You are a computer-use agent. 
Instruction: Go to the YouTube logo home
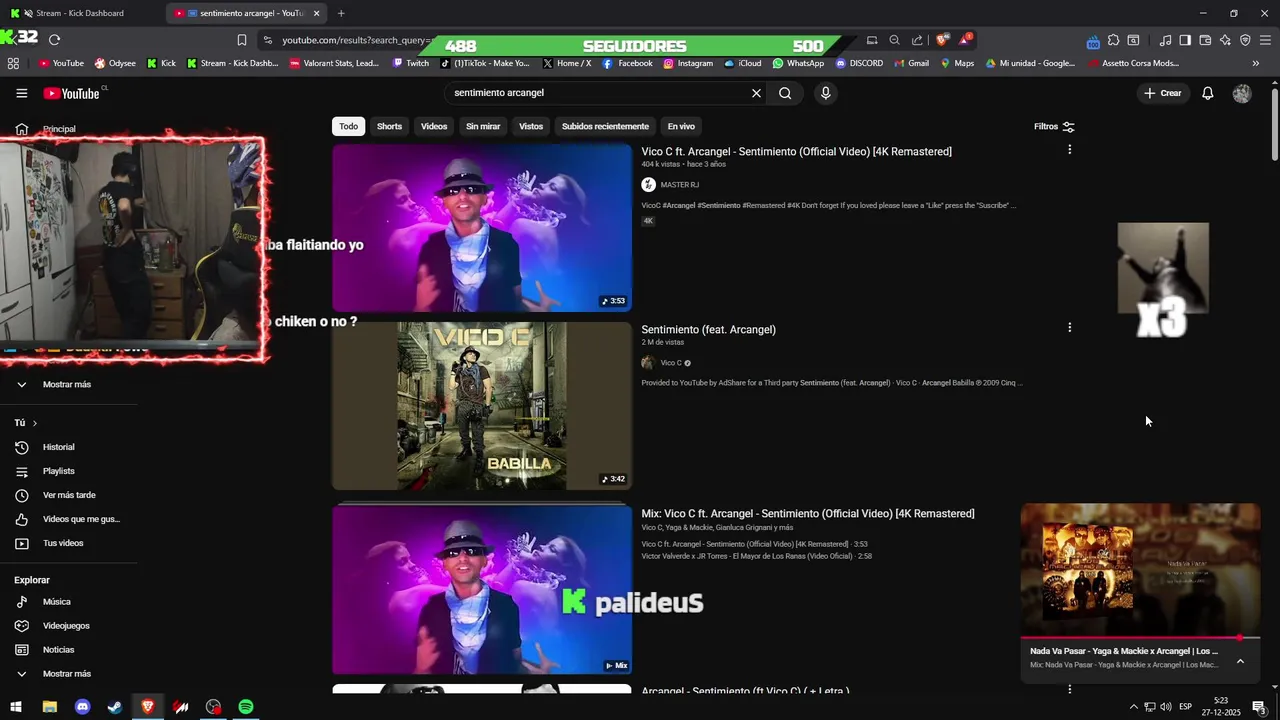pyautogui.click(x=72, y=93)
